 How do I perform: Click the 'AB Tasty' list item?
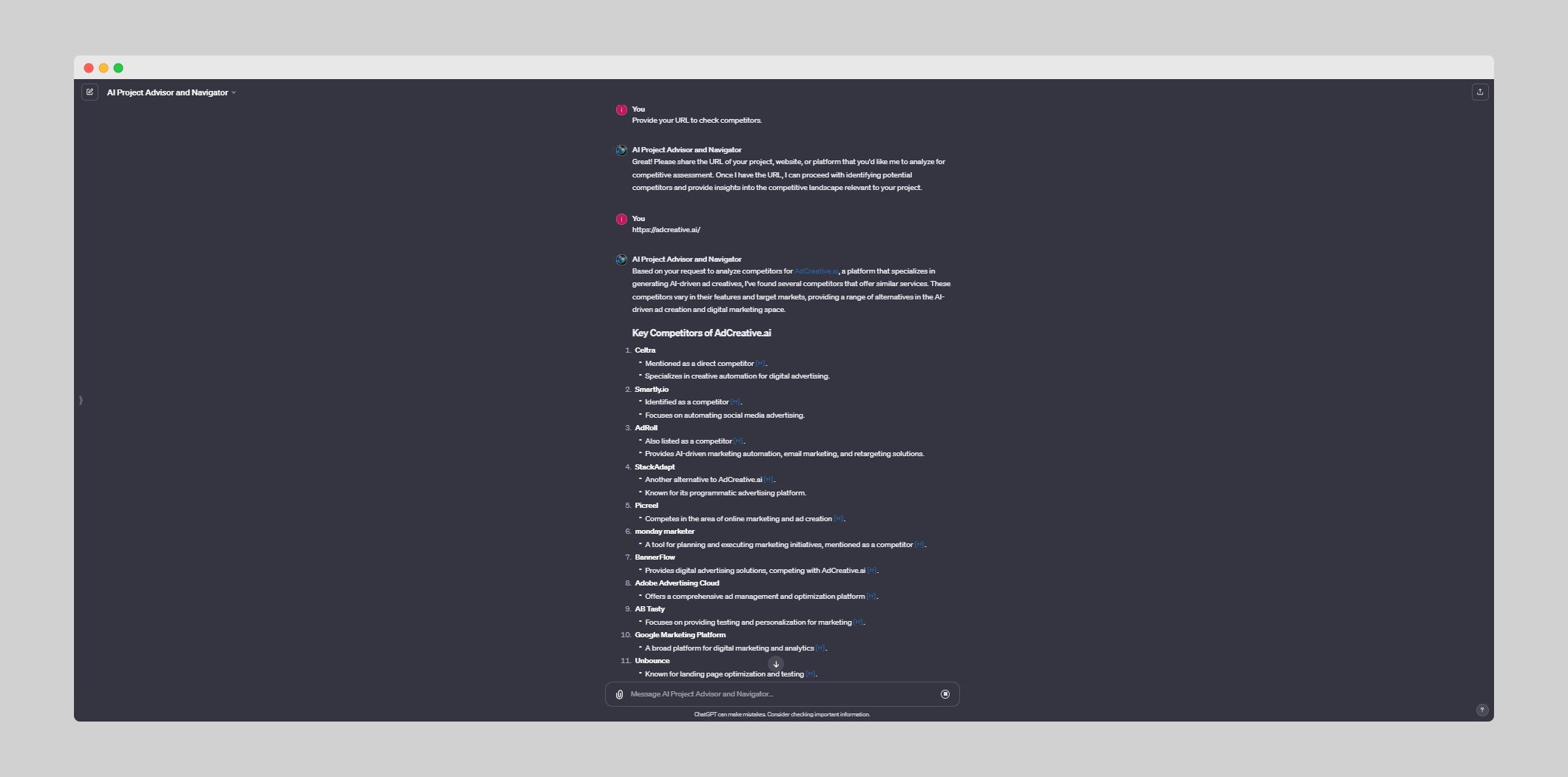click(649, 609)
